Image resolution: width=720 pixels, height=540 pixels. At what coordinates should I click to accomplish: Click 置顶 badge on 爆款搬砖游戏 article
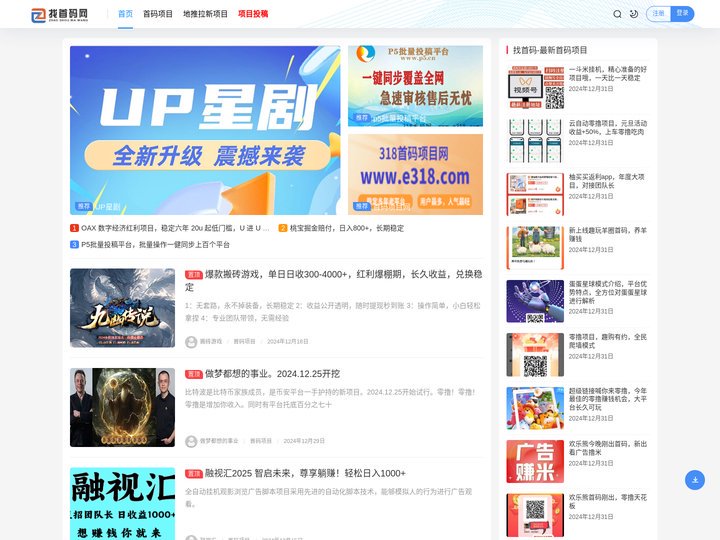click(194, 275)
